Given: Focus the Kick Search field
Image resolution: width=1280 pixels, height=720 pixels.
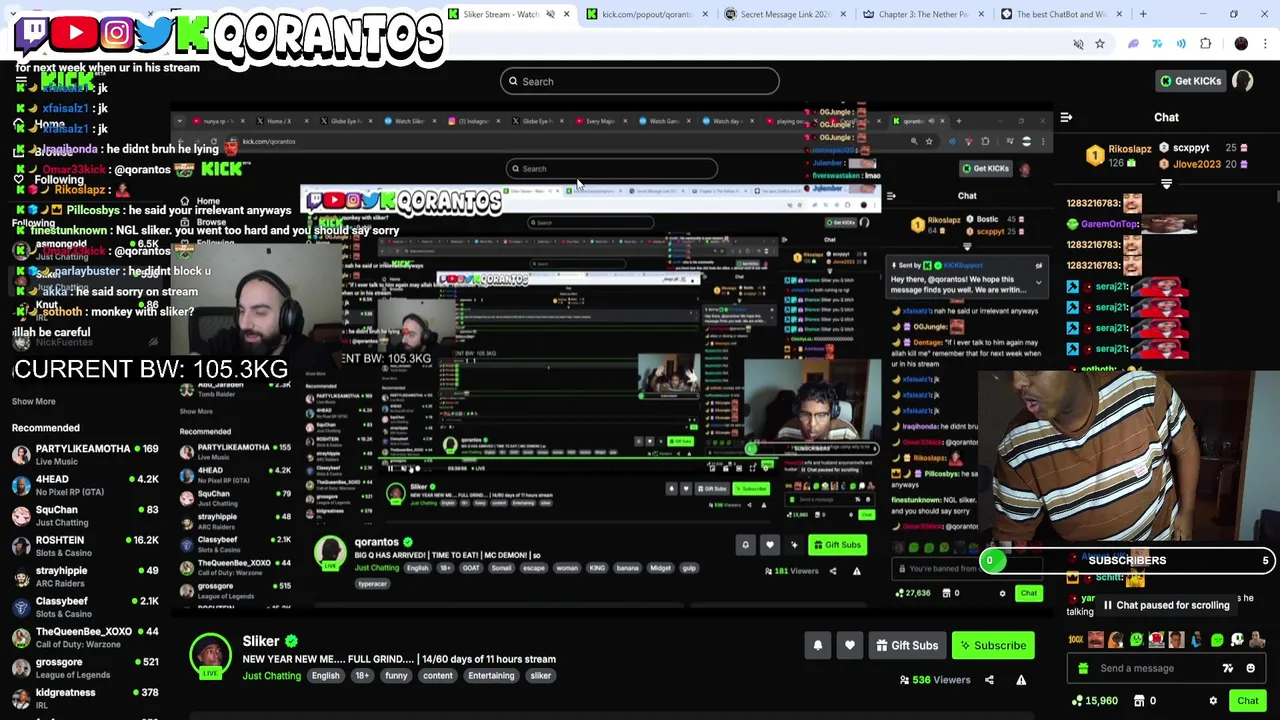Looking at the screenshot, I should [640, 81].
